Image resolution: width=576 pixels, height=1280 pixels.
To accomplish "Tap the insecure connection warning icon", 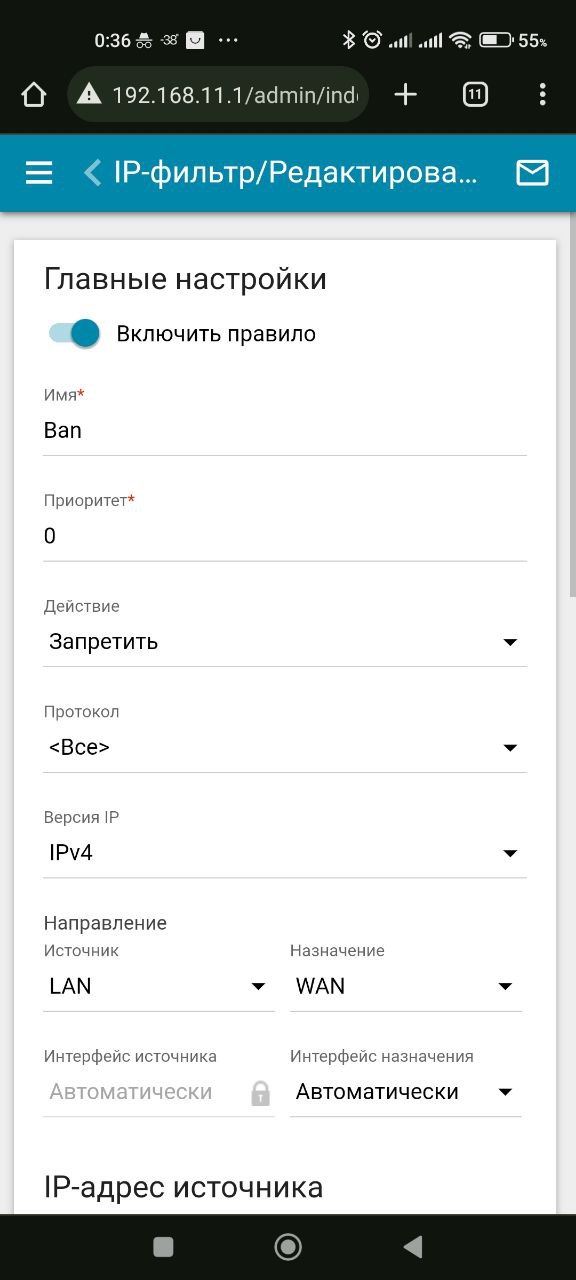I will coord(89,95).
